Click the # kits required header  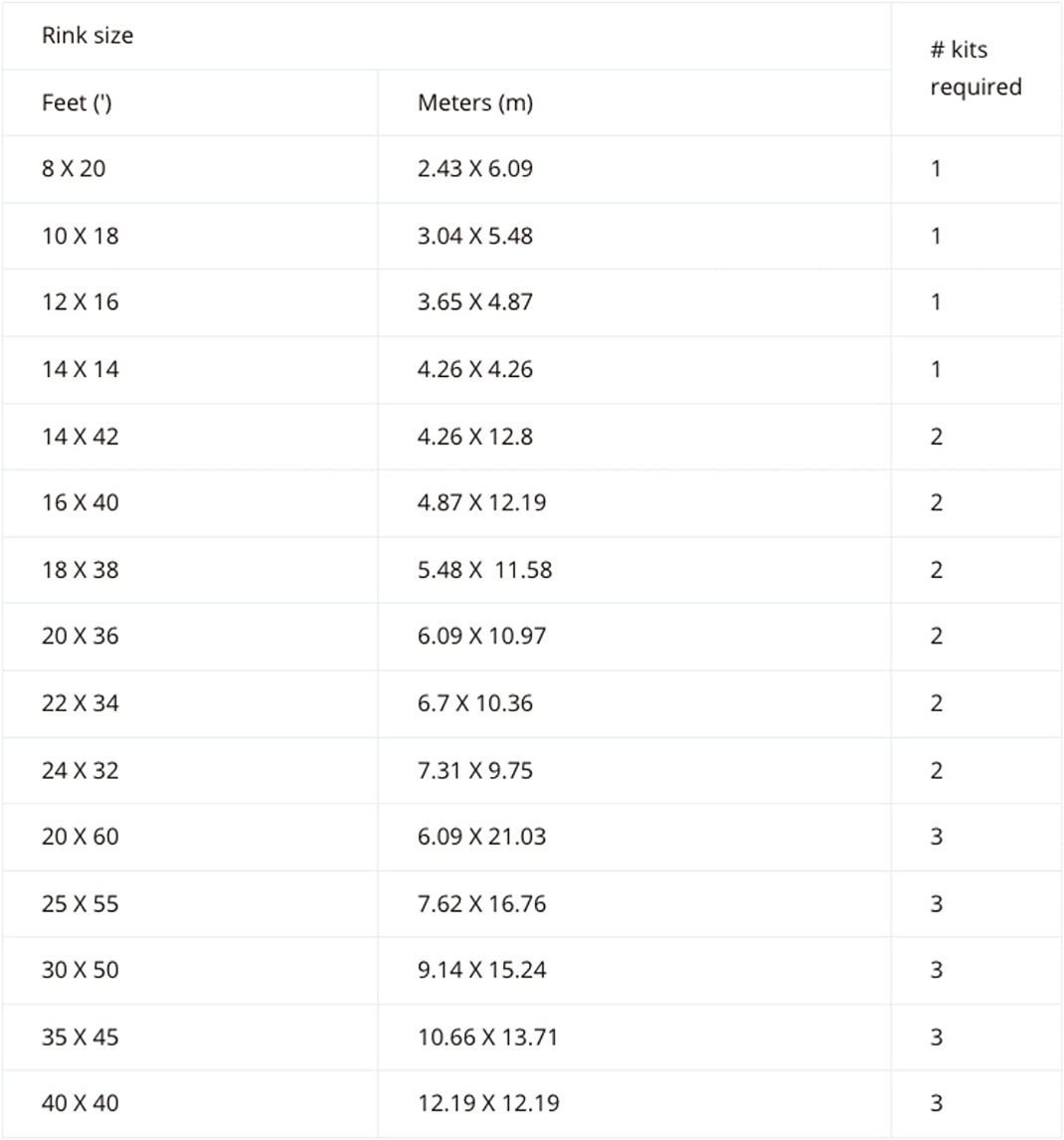pyautogui.click(x=975, y=68)
